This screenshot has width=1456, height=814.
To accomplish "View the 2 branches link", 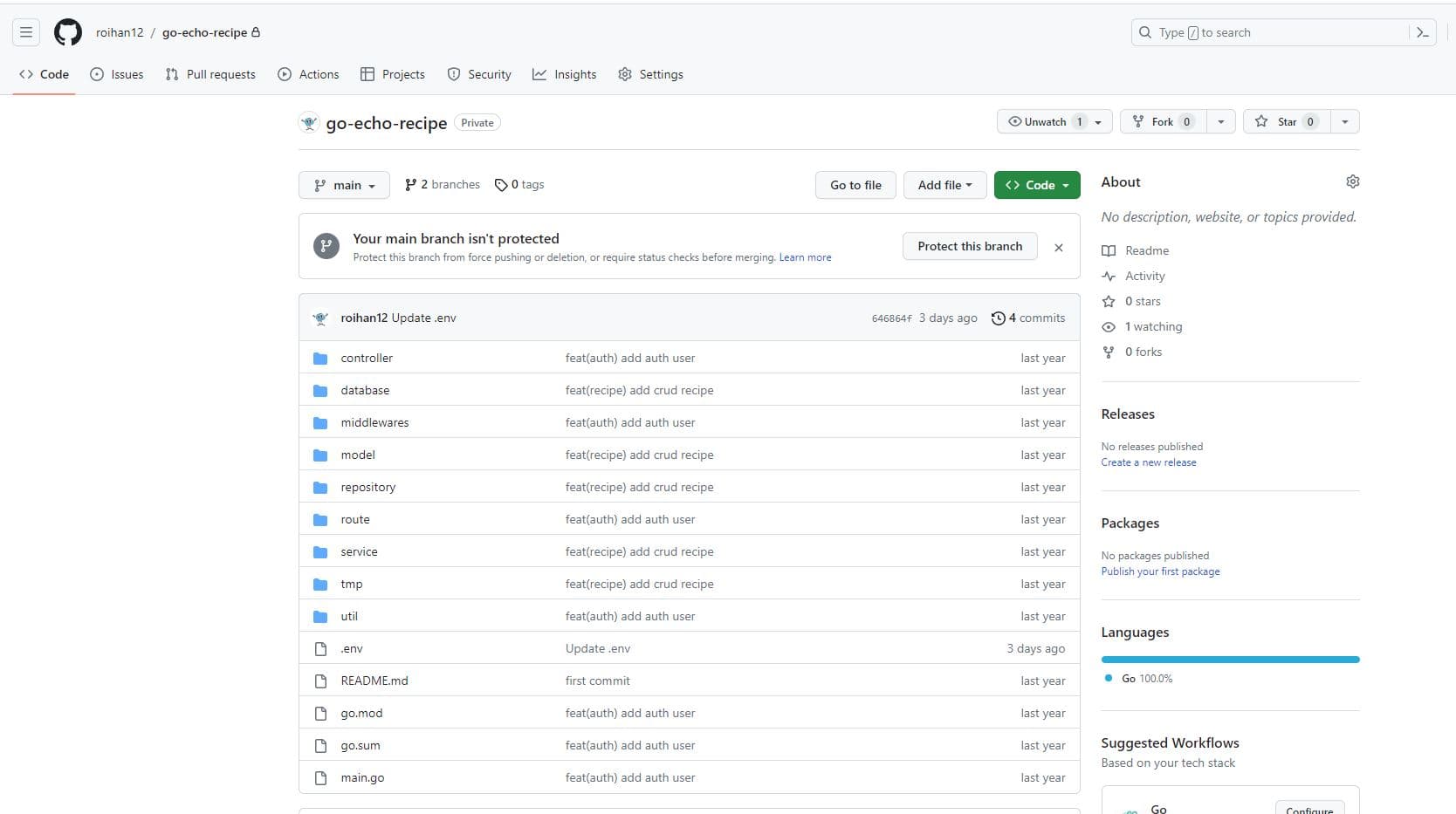I will (x=443, y=185).
